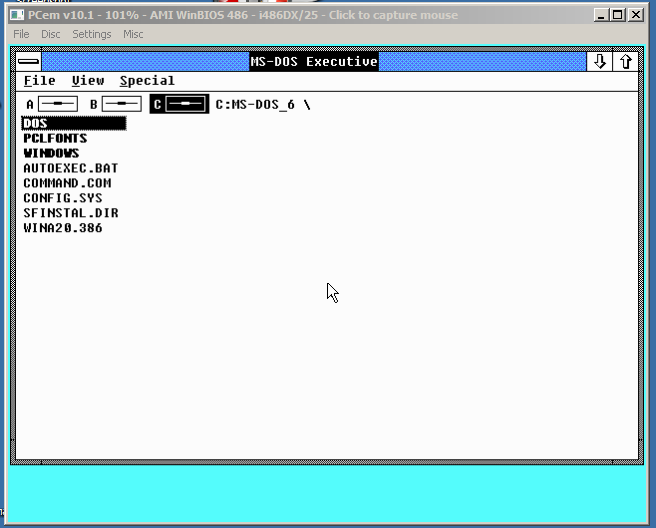The height and width of the screenshot is (528, 656).
Task: Select the PCLFONTS directory
Action: (55, 138)
